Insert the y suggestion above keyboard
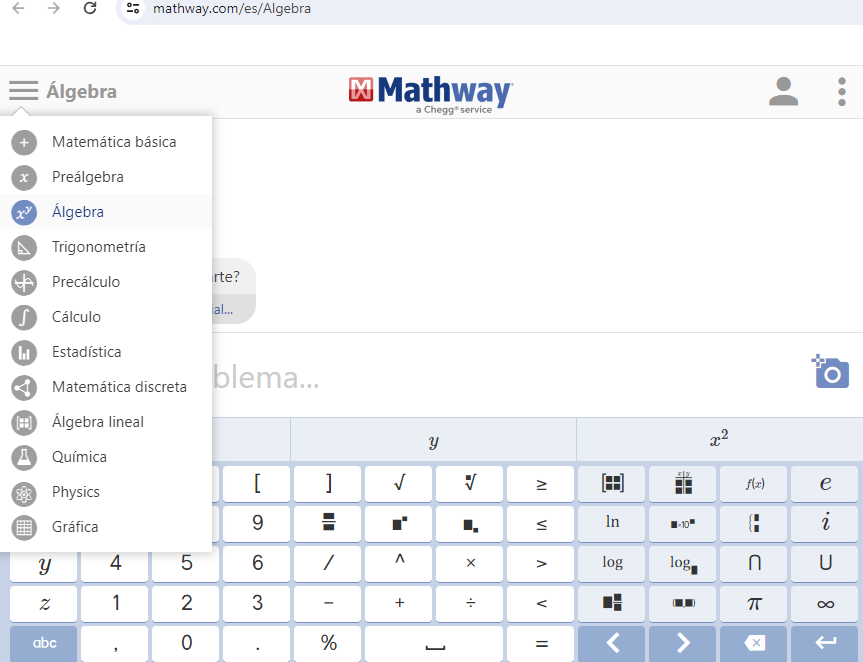The image size is (863, 662). [x=433, y=440]
